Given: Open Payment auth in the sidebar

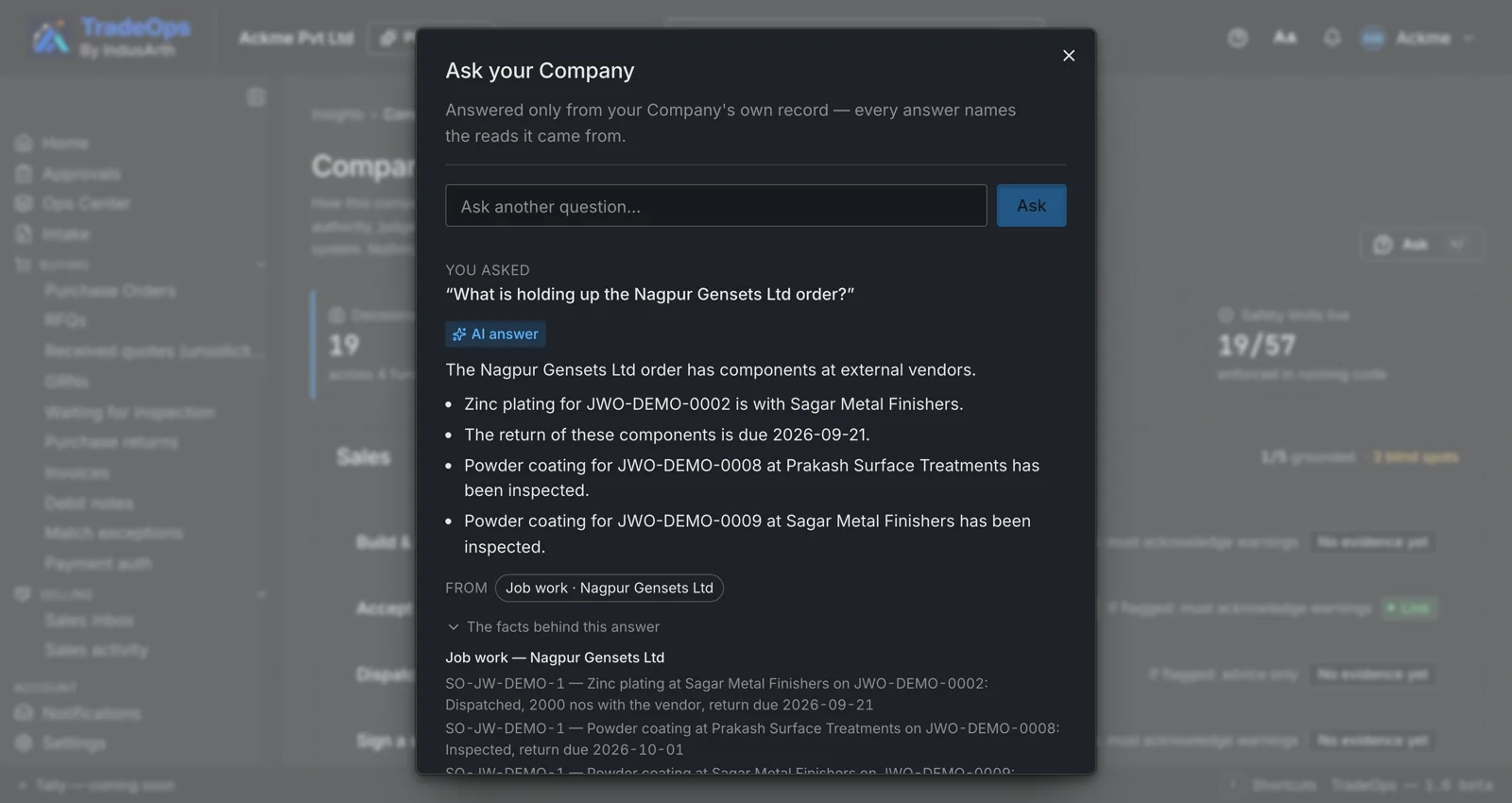Looking at the screenshot, I should [98, 564].
